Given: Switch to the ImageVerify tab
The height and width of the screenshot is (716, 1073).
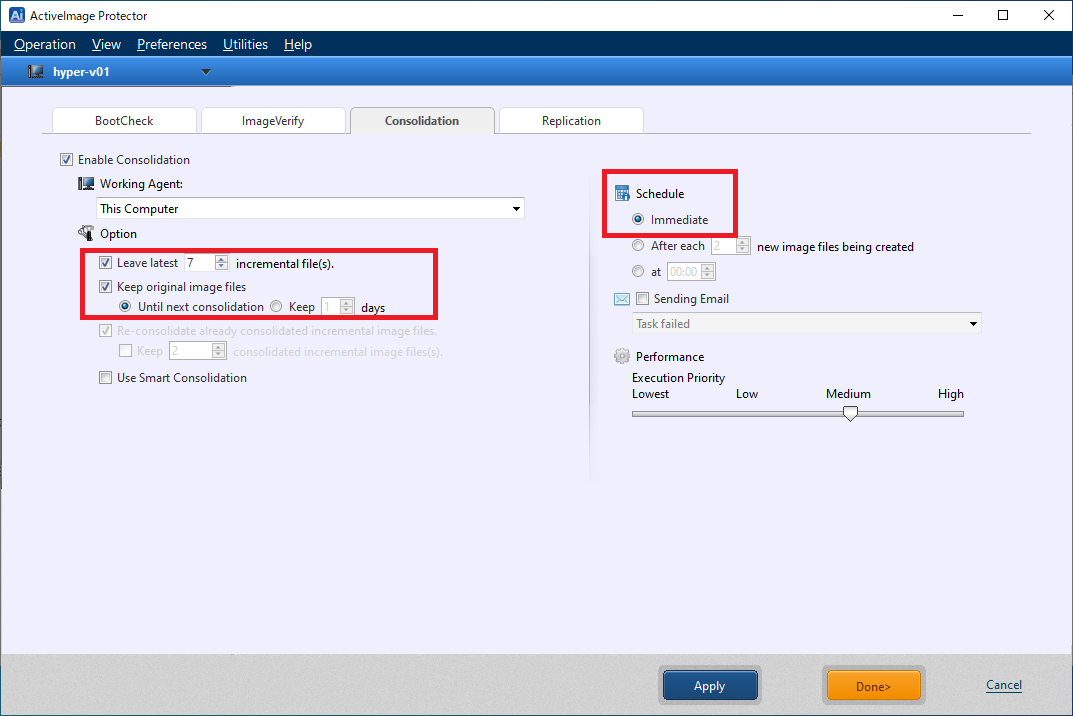Looking at the screenshot, I should [x=273, y=120].
